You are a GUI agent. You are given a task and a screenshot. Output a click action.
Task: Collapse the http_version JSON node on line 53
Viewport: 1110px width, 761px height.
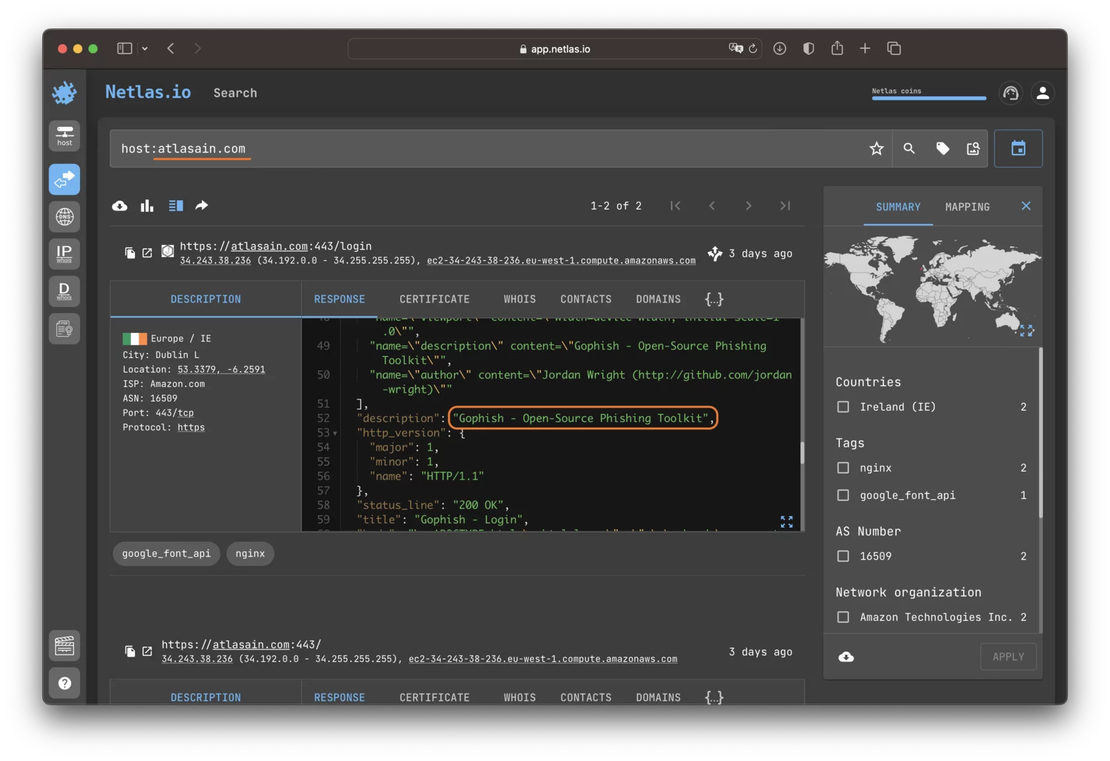pos(335,434)
